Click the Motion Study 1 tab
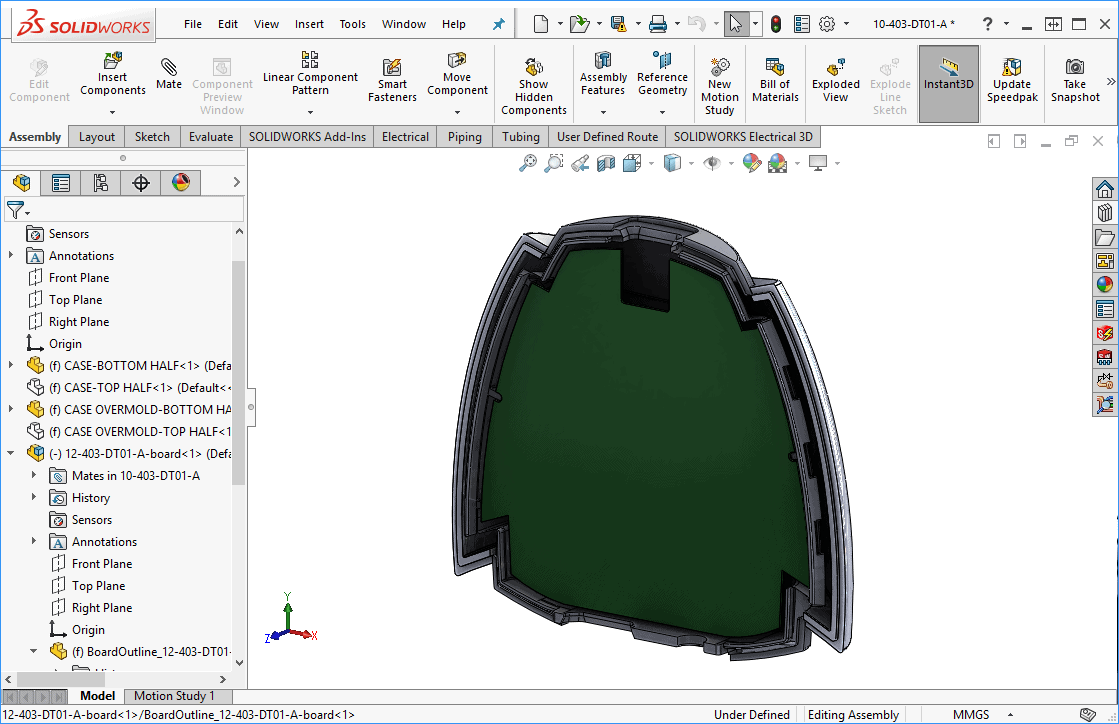Image resolution: width=1119 pixels, height=724 pixels. (x=174, y=696)
